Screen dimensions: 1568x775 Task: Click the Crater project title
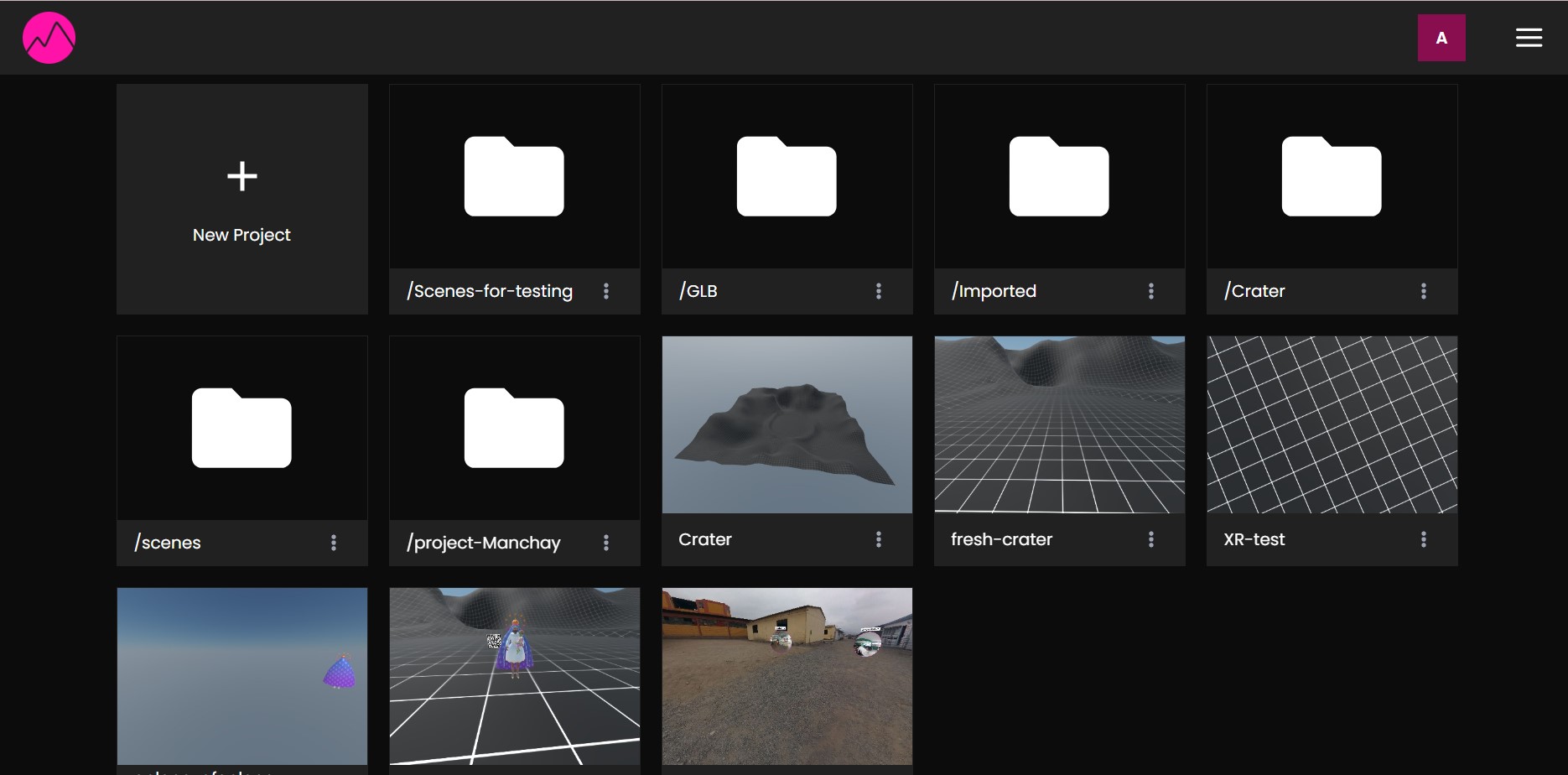pyautogui.click(x=705, y=539)
